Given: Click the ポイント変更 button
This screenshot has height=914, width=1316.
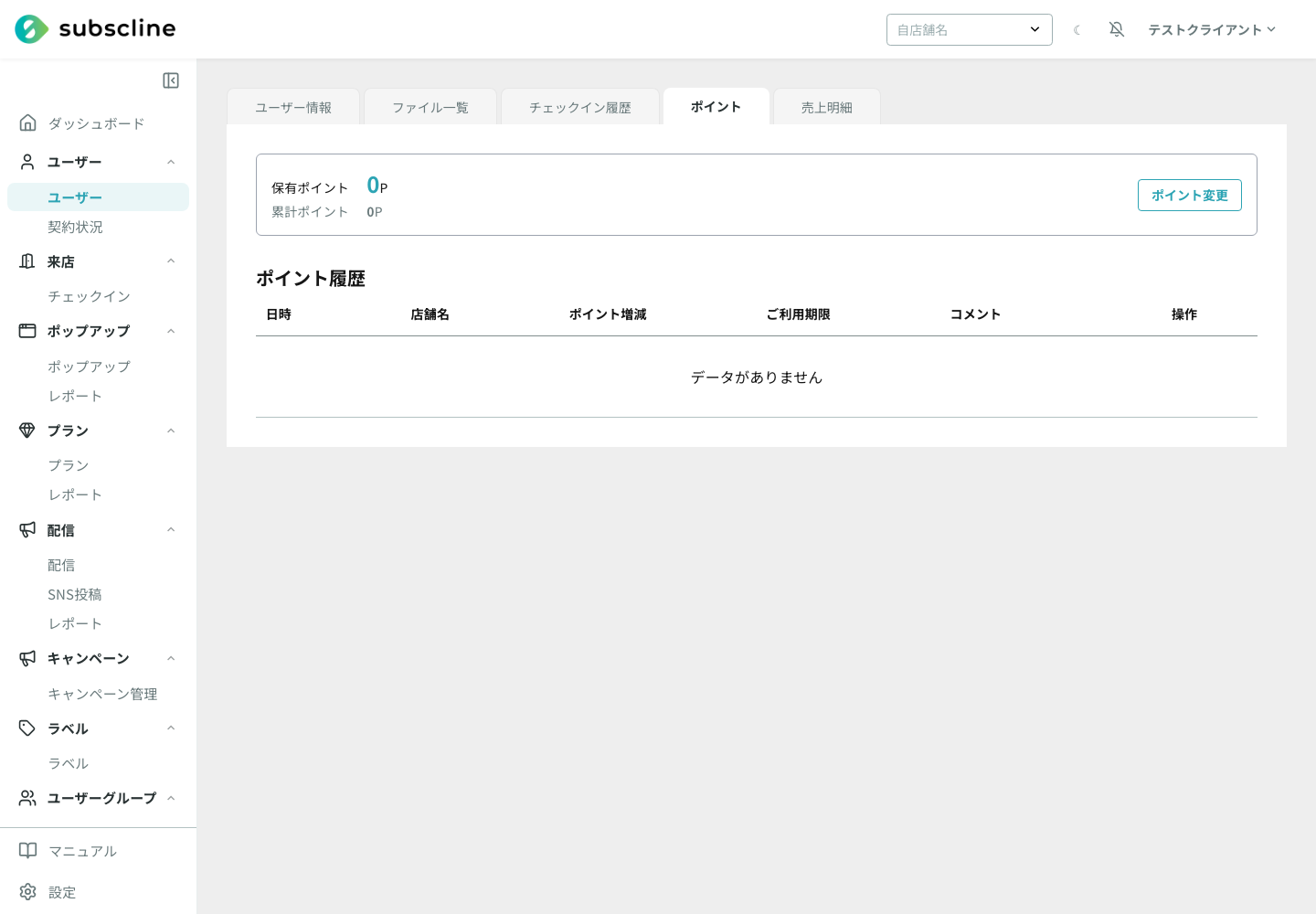Looking at the screenshot, I should tap(1190, 195).
